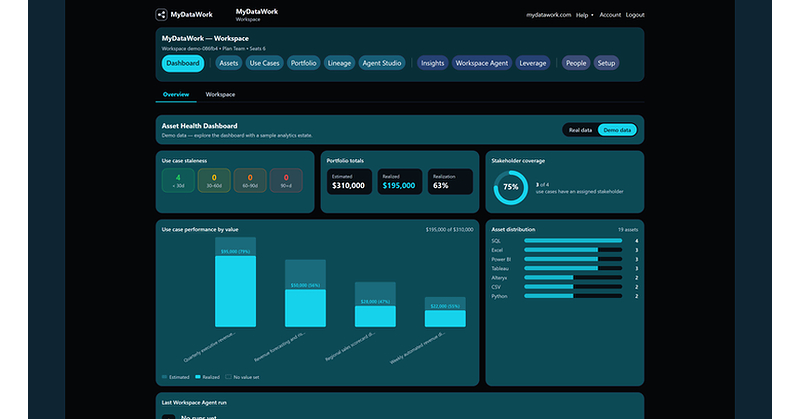Toggle dashboard to Real data
The image size is (800, 419).
pos(581,130)
